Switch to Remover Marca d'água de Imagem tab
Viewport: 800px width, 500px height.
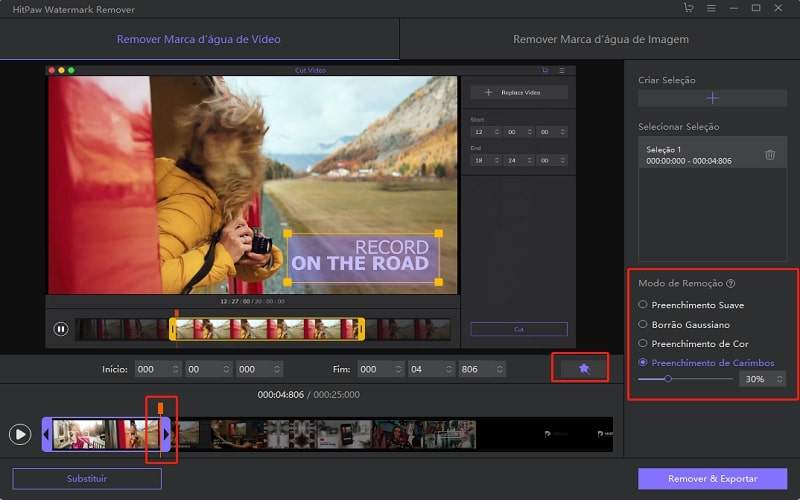tap(600, 40)
